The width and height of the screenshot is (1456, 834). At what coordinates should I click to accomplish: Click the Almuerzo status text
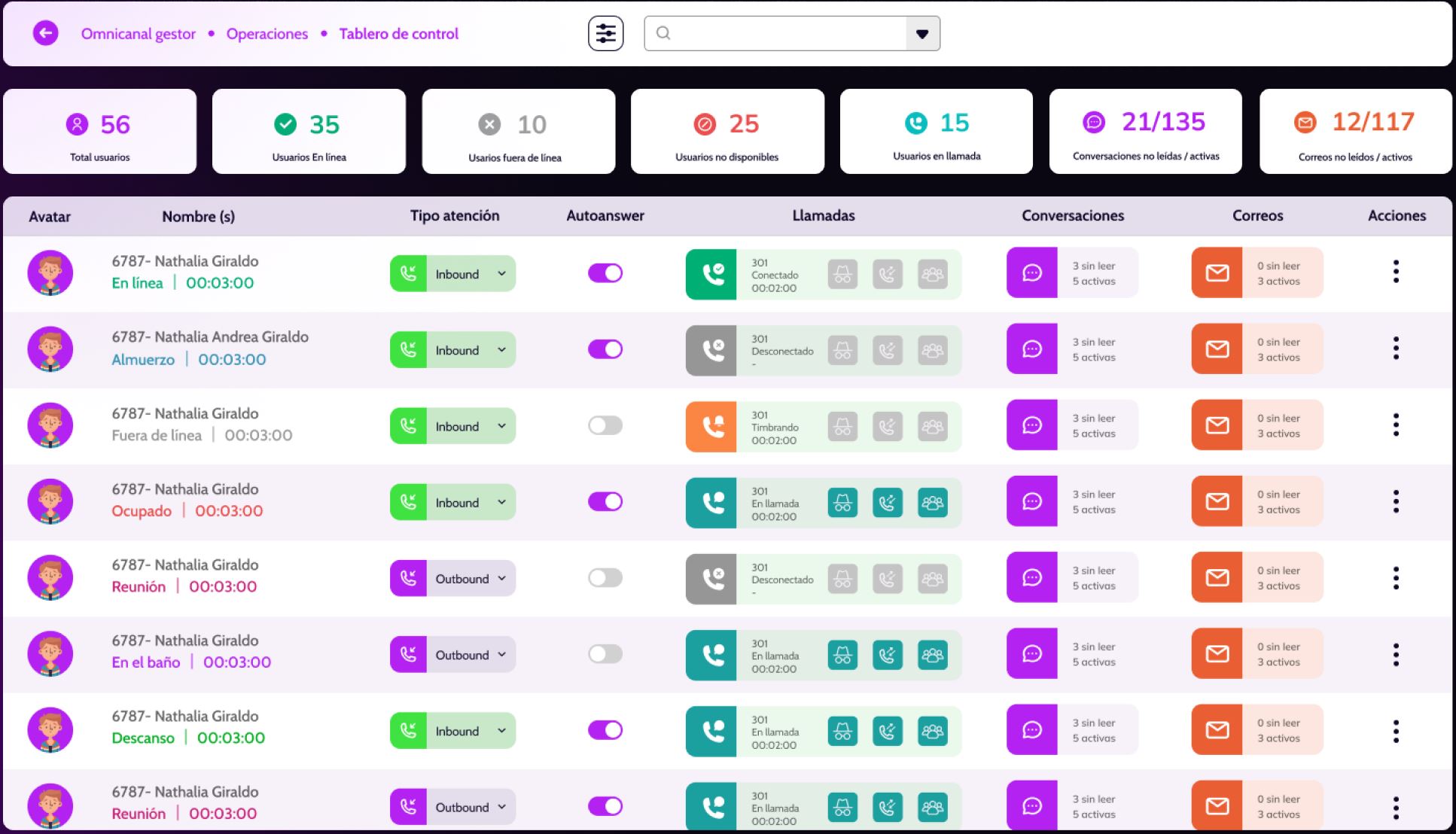[x=143, y=360]
